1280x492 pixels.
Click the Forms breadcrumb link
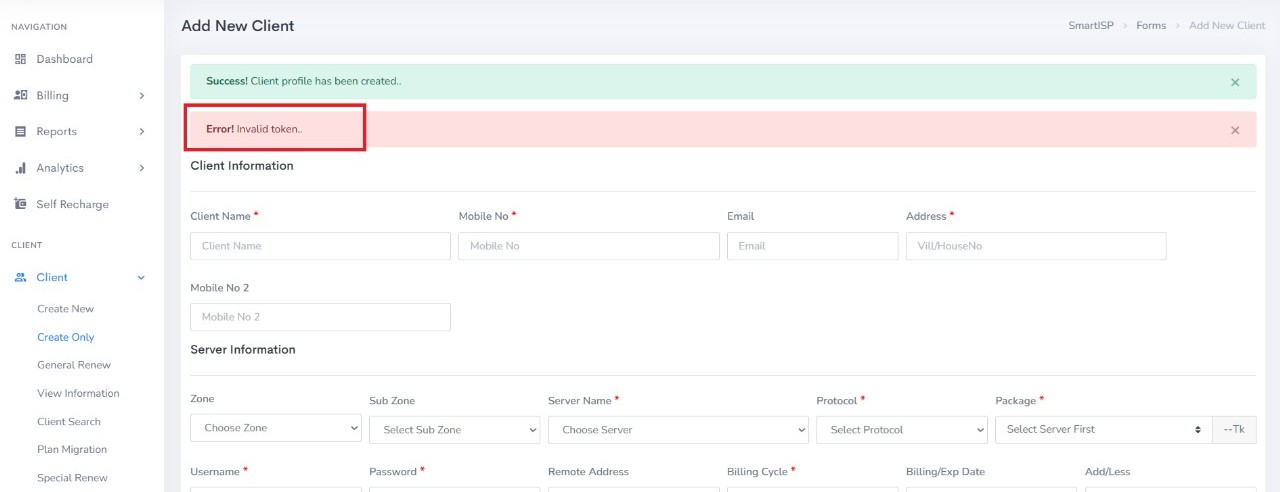click(x=1151, y=25)
